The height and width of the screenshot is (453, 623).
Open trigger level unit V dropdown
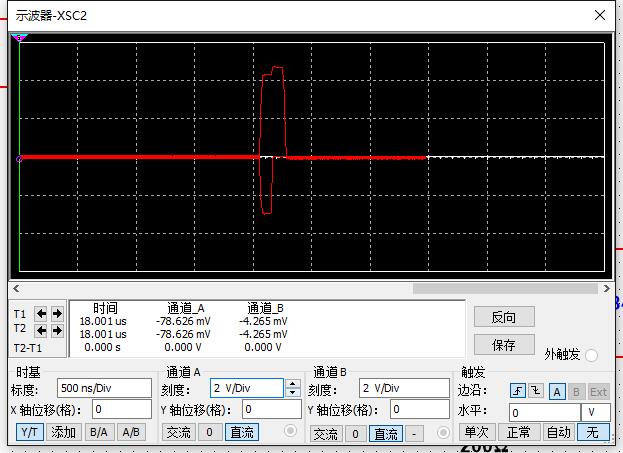pyautogui.click(x=596, y=413)
